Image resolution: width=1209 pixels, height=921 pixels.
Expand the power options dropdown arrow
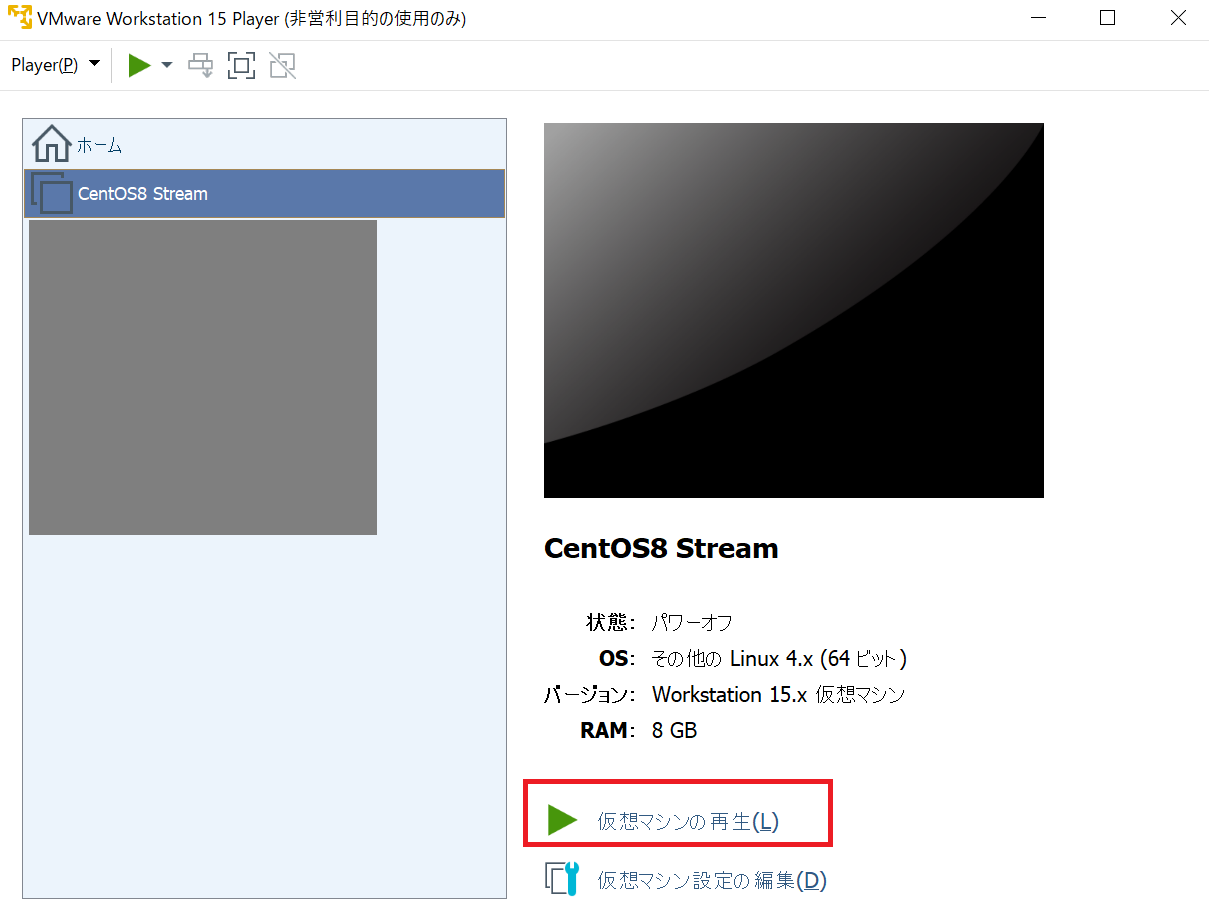point(166,65)
